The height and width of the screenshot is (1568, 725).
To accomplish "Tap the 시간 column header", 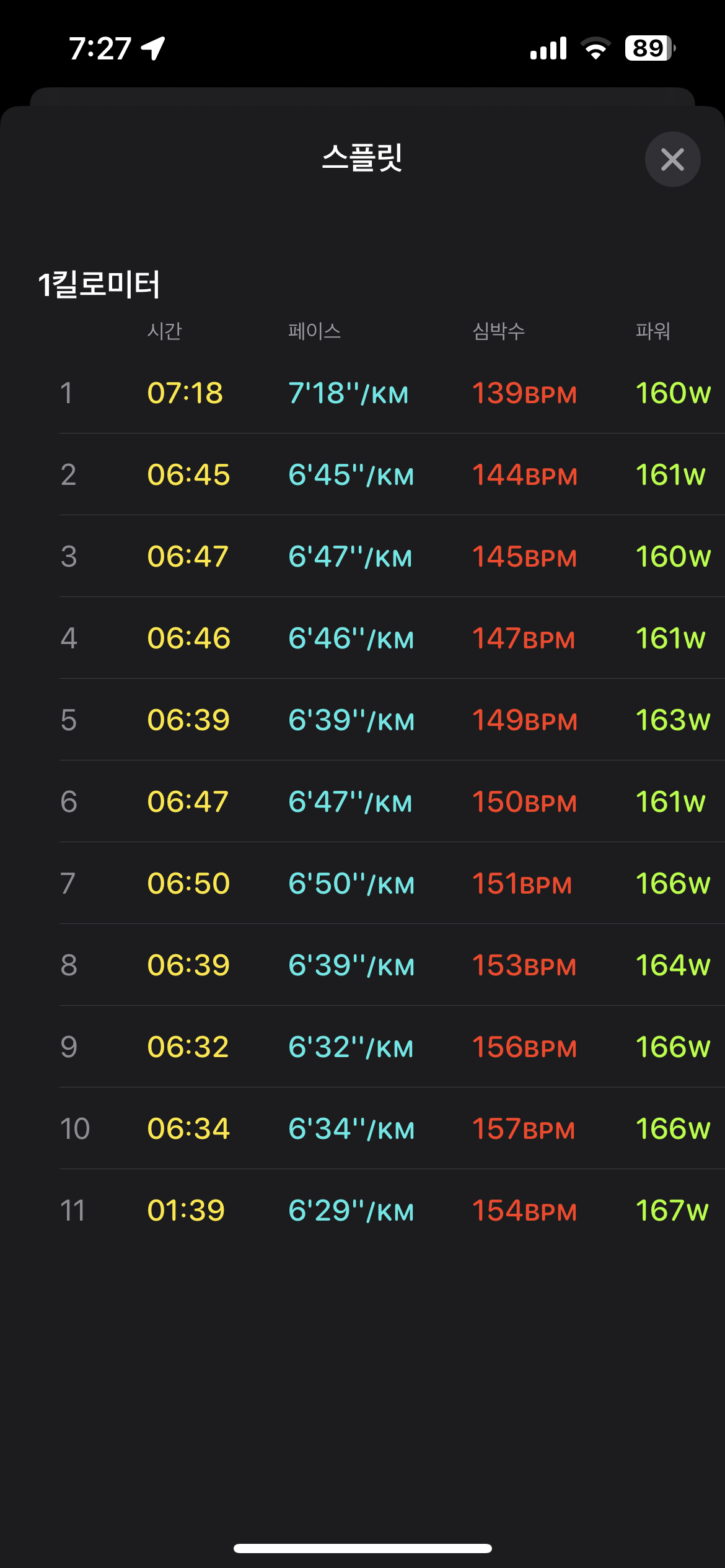I will tap(164, 331).
